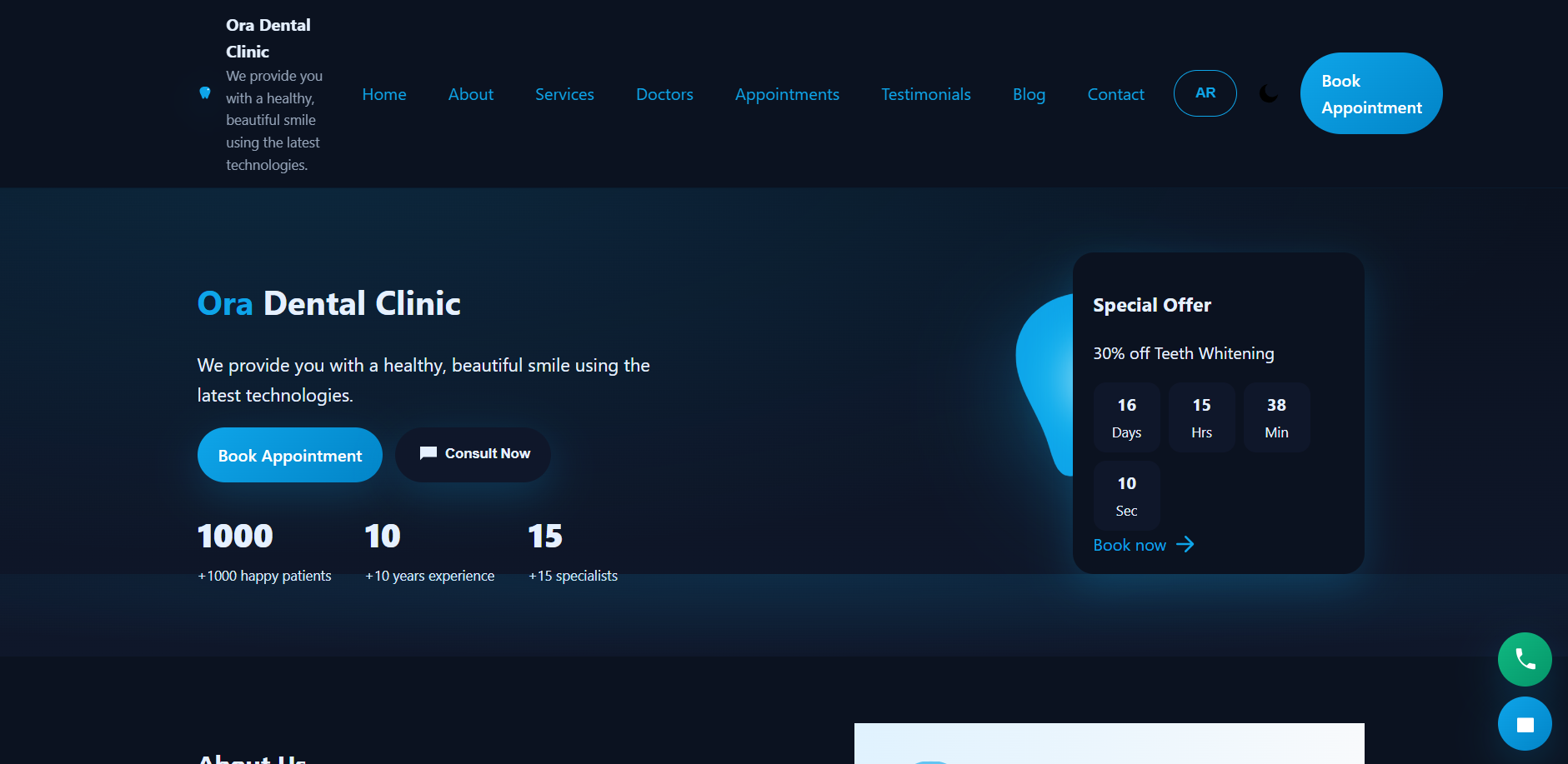
Task: Follow the Book now link in Special Offer
Action: click(x=1130, y=544)
